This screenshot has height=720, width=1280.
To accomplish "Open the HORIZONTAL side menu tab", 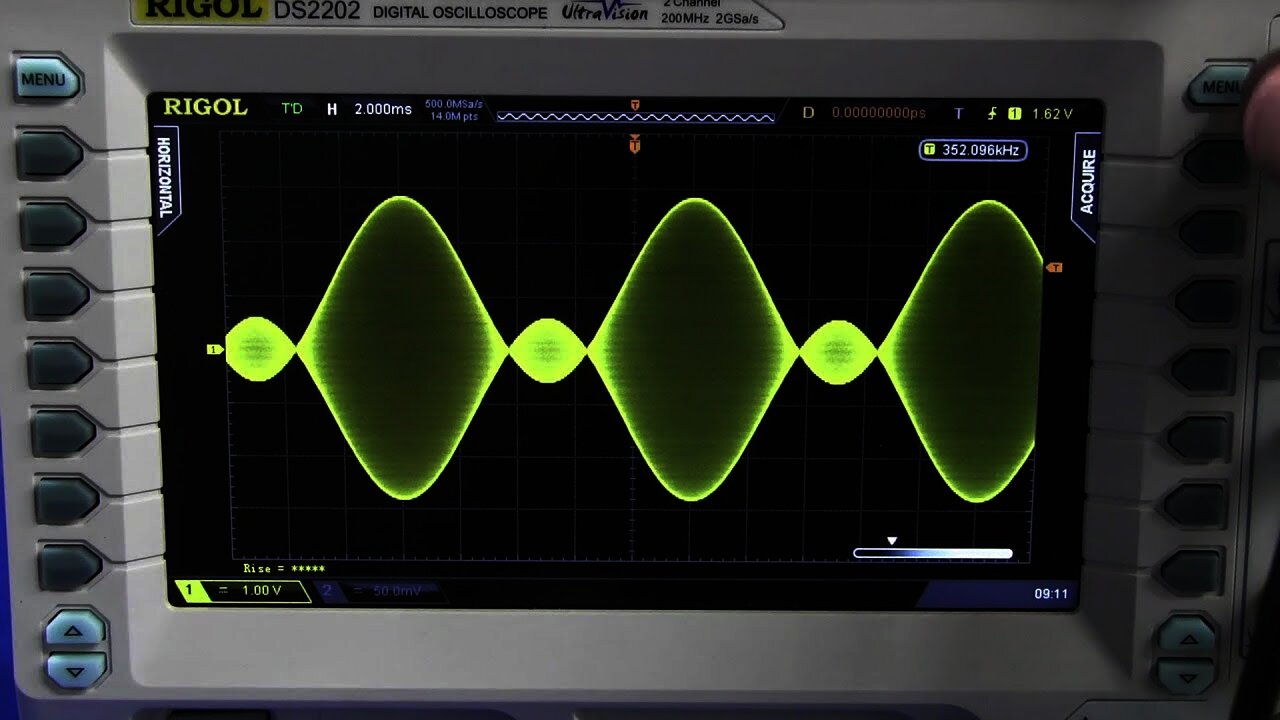I will (x=165, y=178).
